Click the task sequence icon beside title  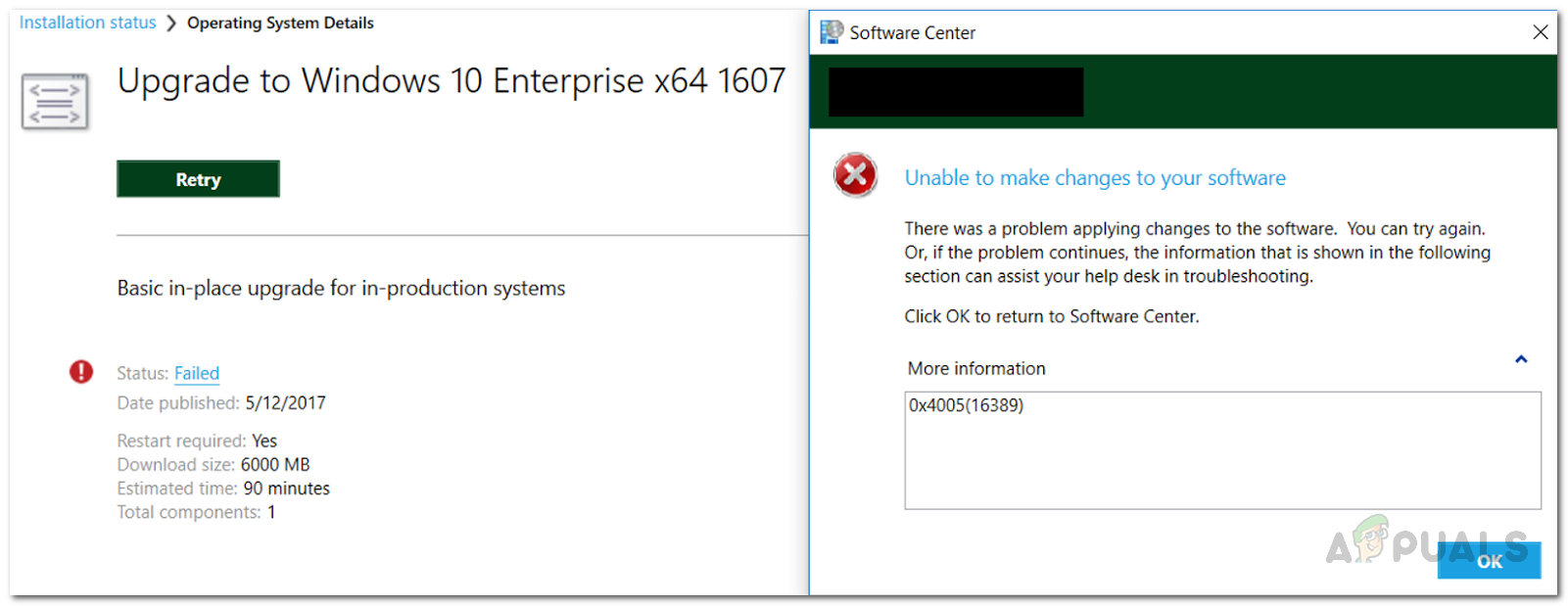[x=55, y=102]
